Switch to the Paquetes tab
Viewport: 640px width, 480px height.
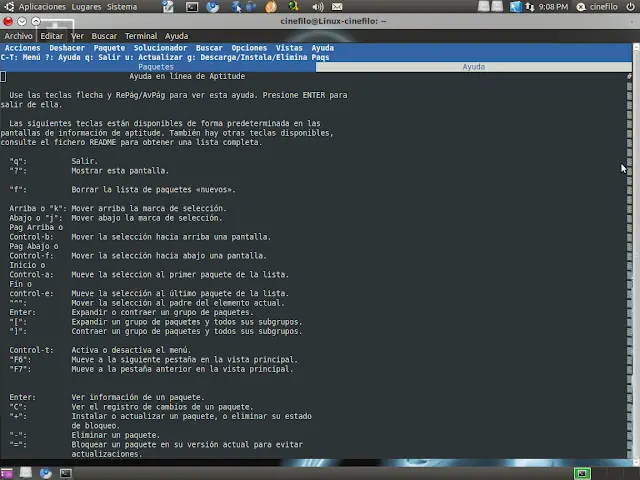tap(156, 67)
